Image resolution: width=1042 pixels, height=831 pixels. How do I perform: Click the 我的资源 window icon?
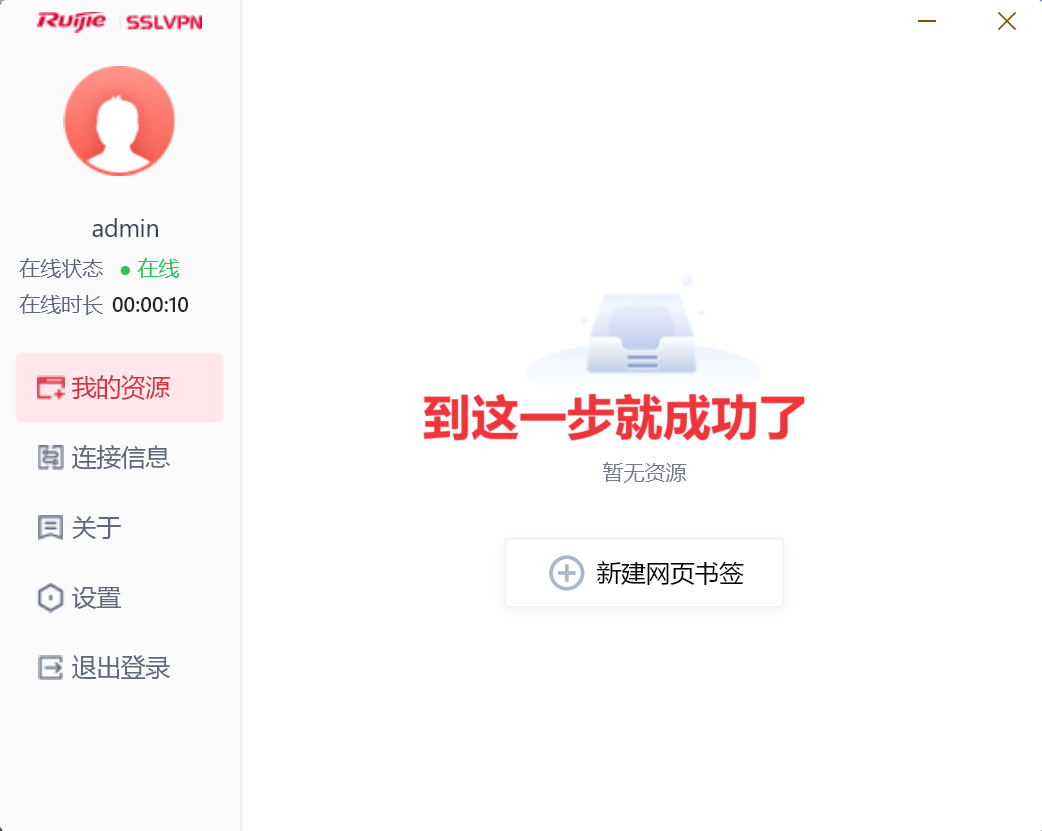pos(51,388)
